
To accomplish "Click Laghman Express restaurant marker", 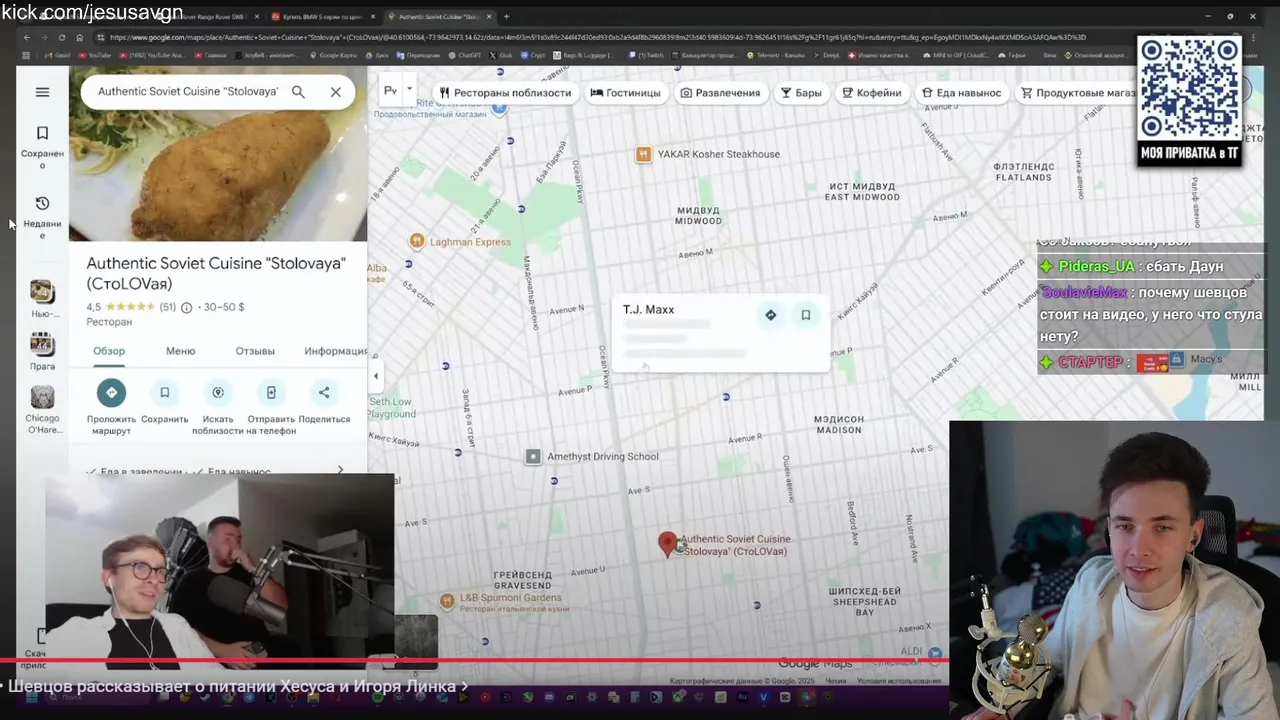I will pyautogui.click(x=417, y=241).
